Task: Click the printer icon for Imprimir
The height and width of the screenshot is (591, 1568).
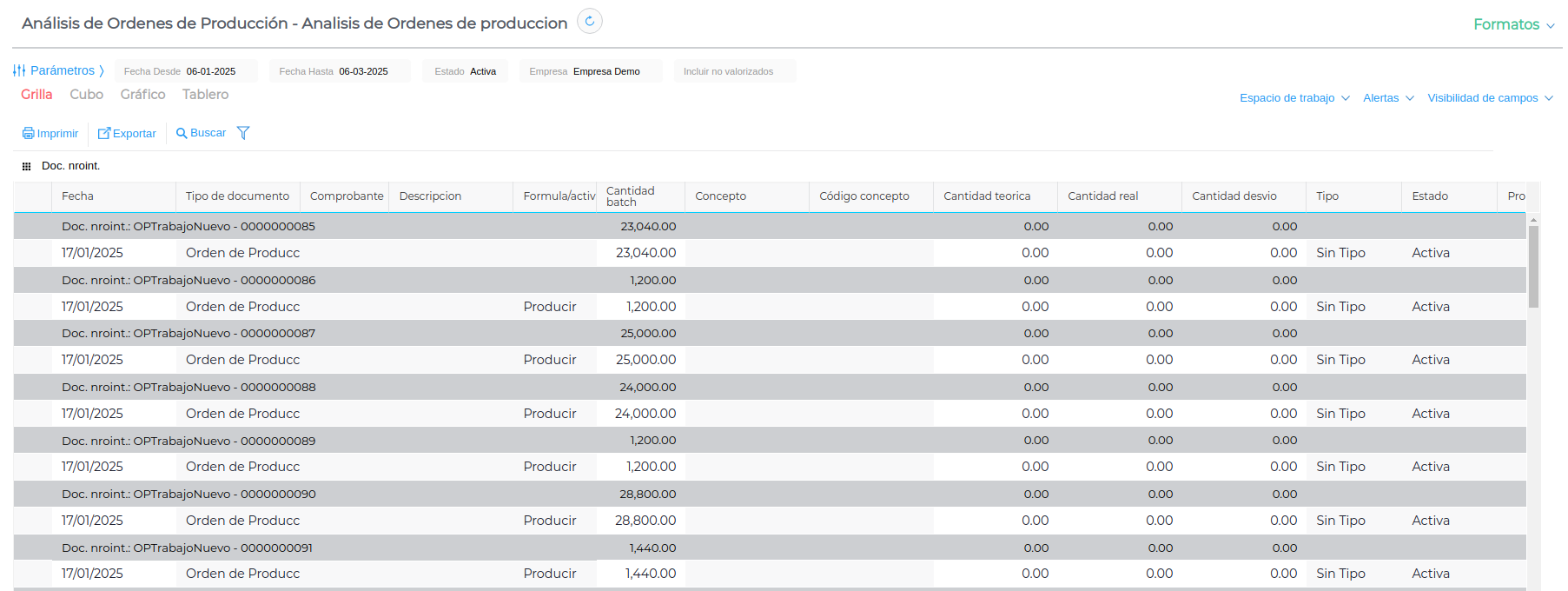Action: point(28,133)
